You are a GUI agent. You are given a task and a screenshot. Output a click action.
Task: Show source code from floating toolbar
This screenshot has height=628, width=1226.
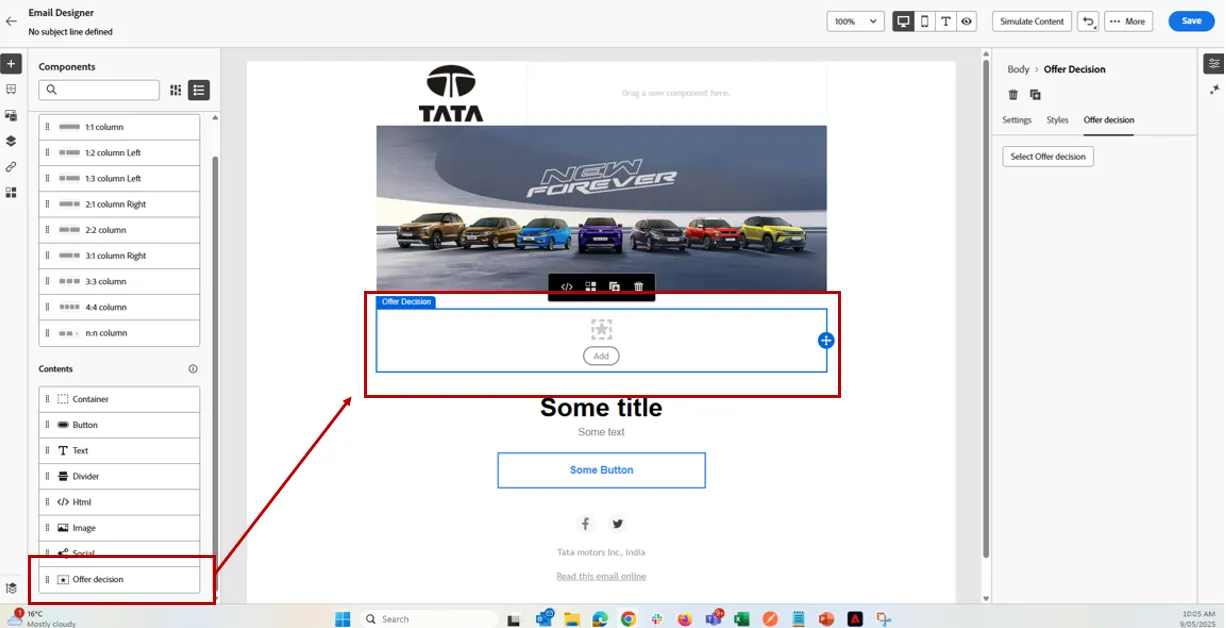[566, 287]
